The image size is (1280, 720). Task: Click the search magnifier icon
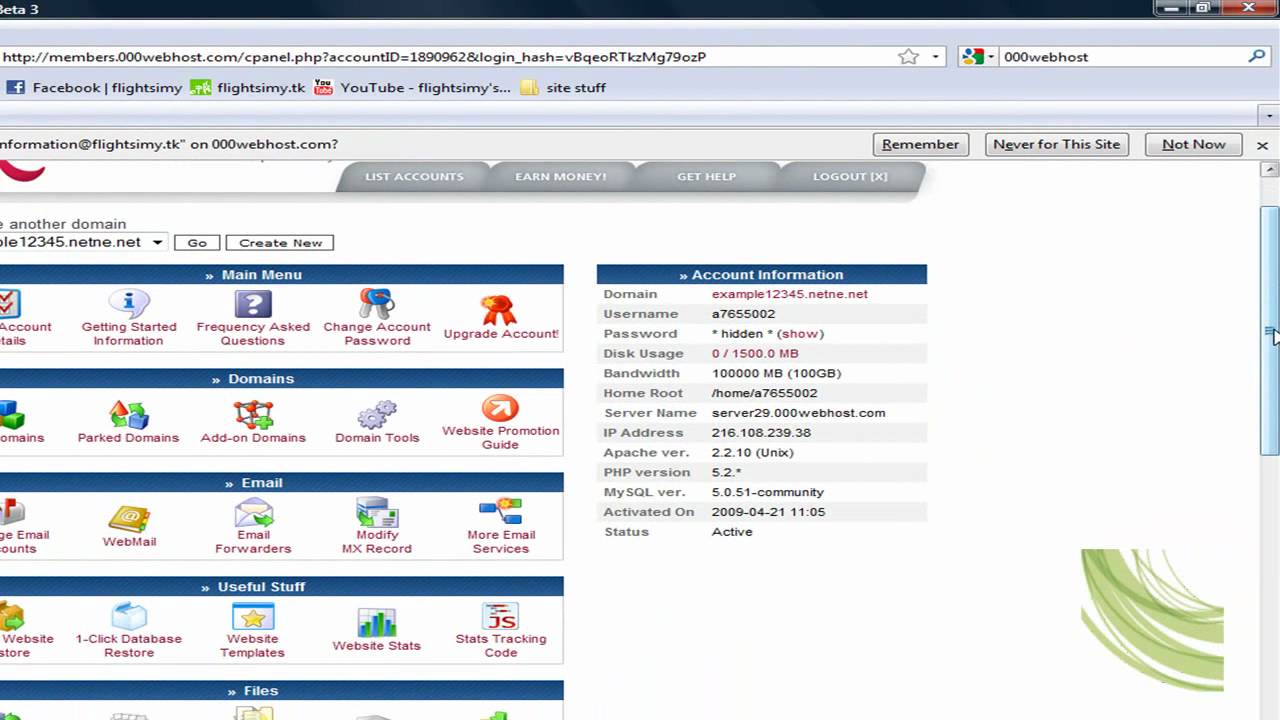(1257, 57)
